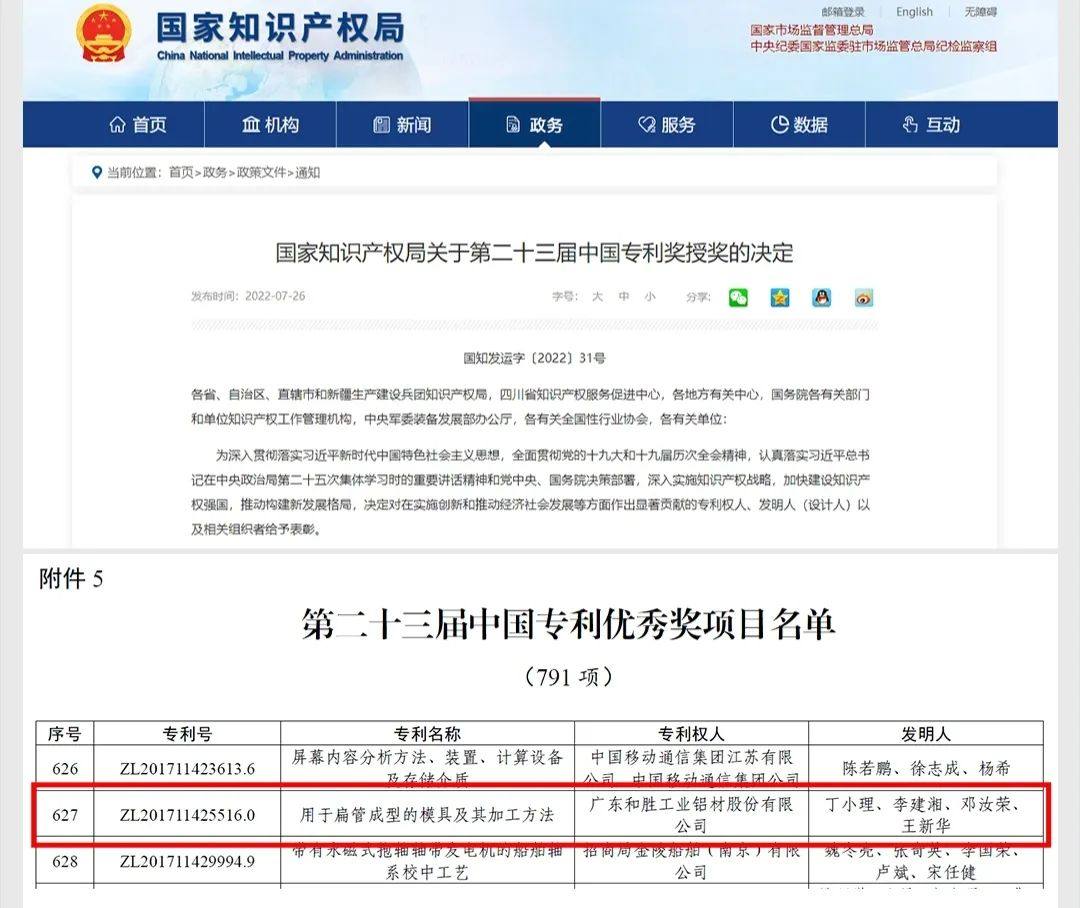Click patent number ZL201711429994.9
Image resolution: width=1080 pixels, height=908 pixels.
(187, 861)
